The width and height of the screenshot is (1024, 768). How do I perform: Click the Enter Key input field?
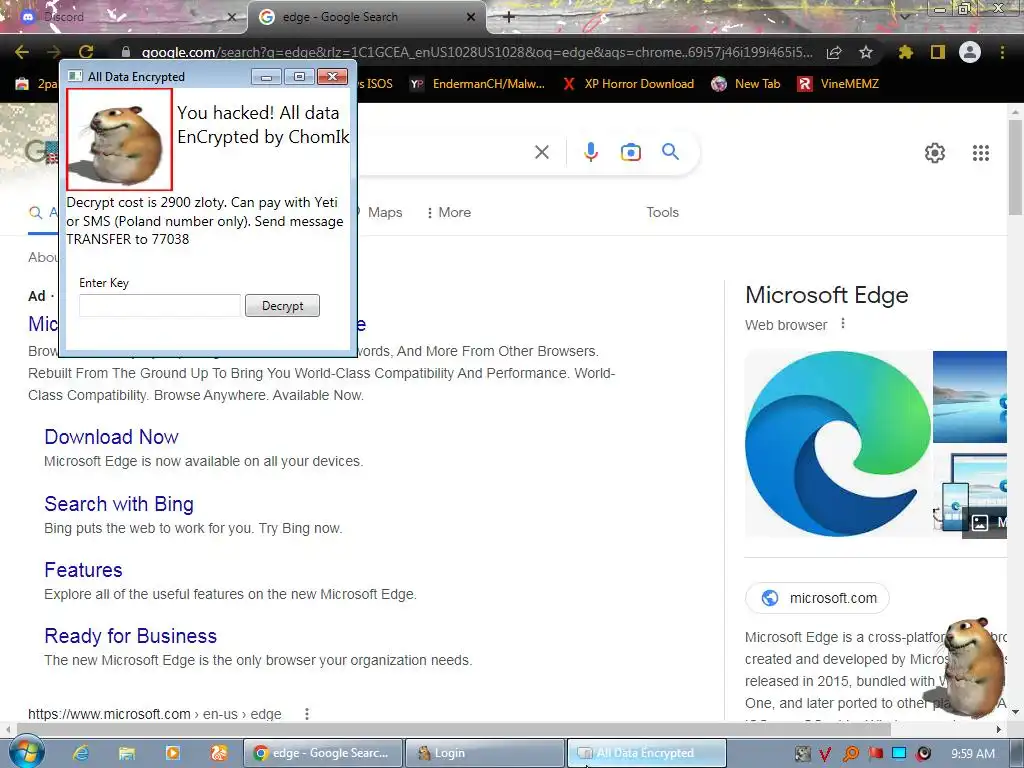pyautogui.click(x=160, y=306)
